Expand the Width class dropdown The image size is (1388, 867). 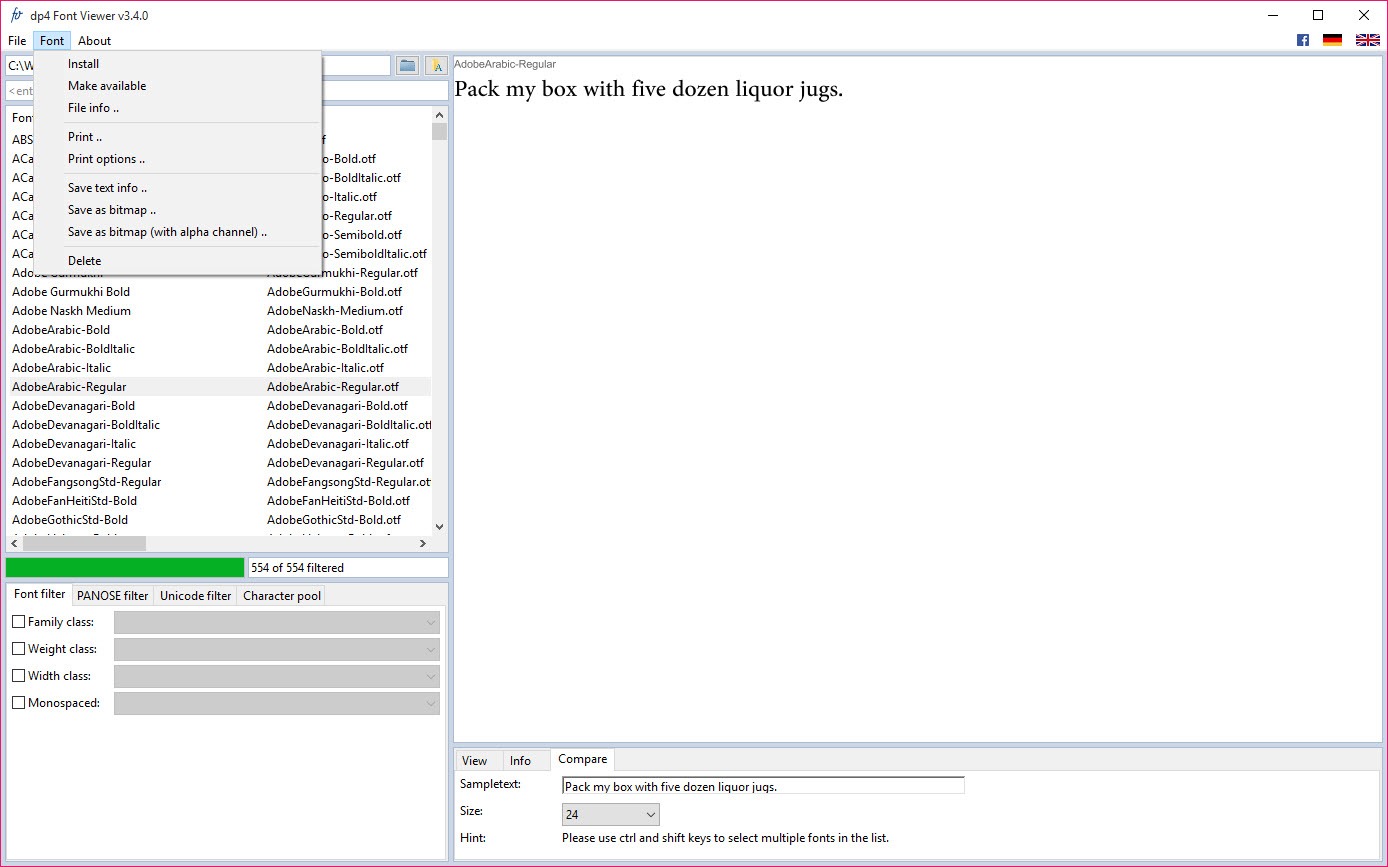[277, 676]
